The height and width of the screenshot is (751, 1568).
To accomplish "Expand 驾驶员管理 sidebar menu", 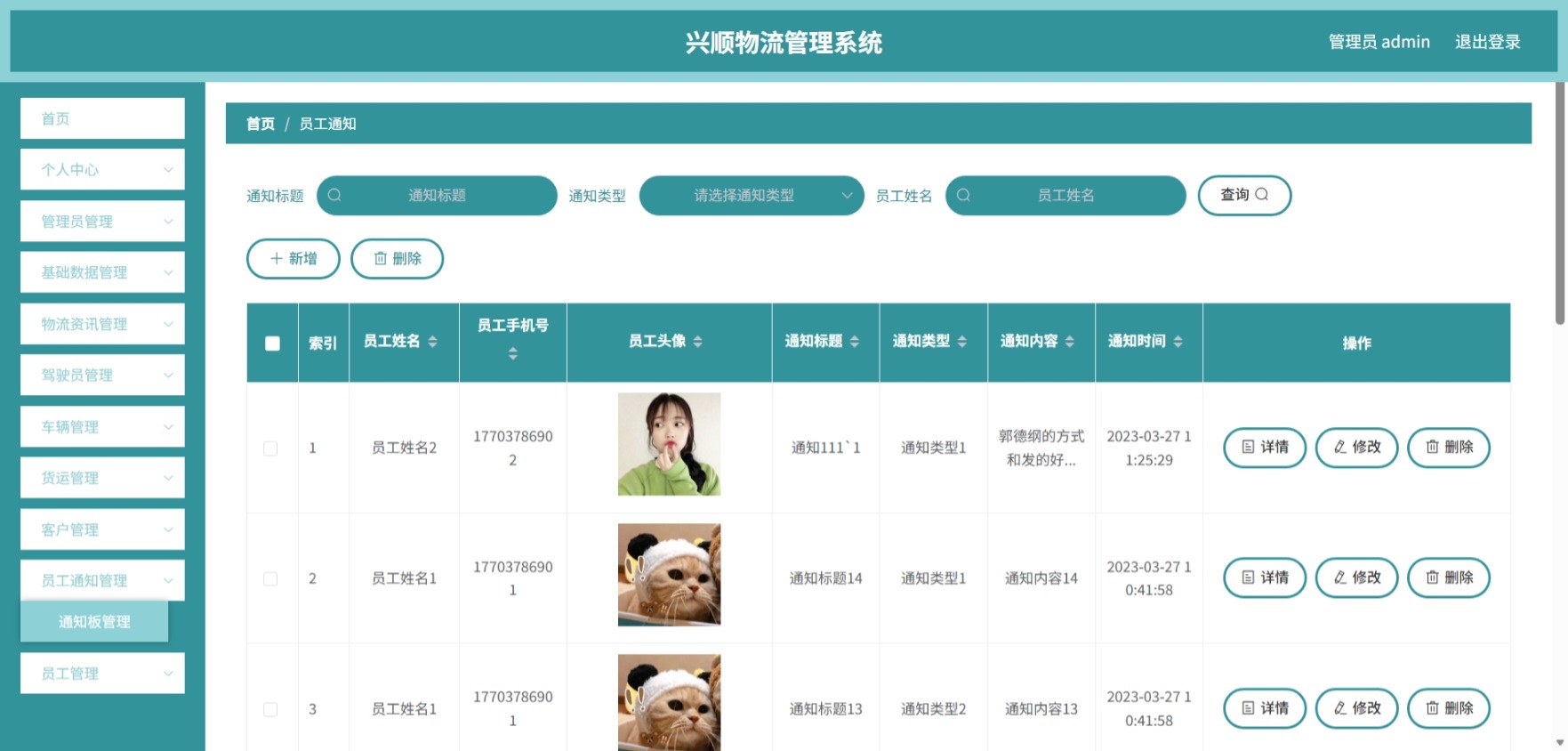I will pyautogui.click(x=102, y=375).
